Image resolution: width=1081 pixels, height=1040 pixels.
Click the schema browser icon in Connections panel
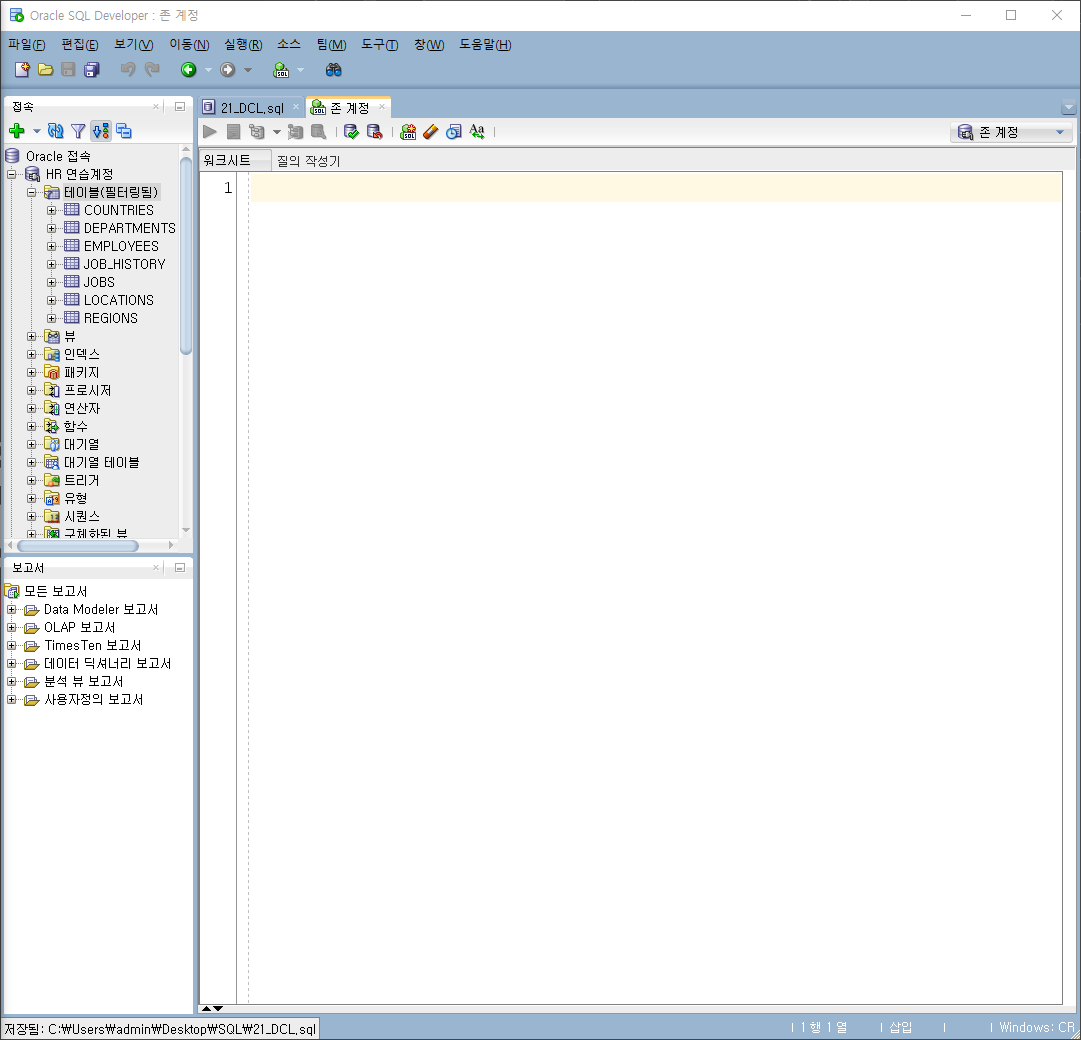coord(124,131)
